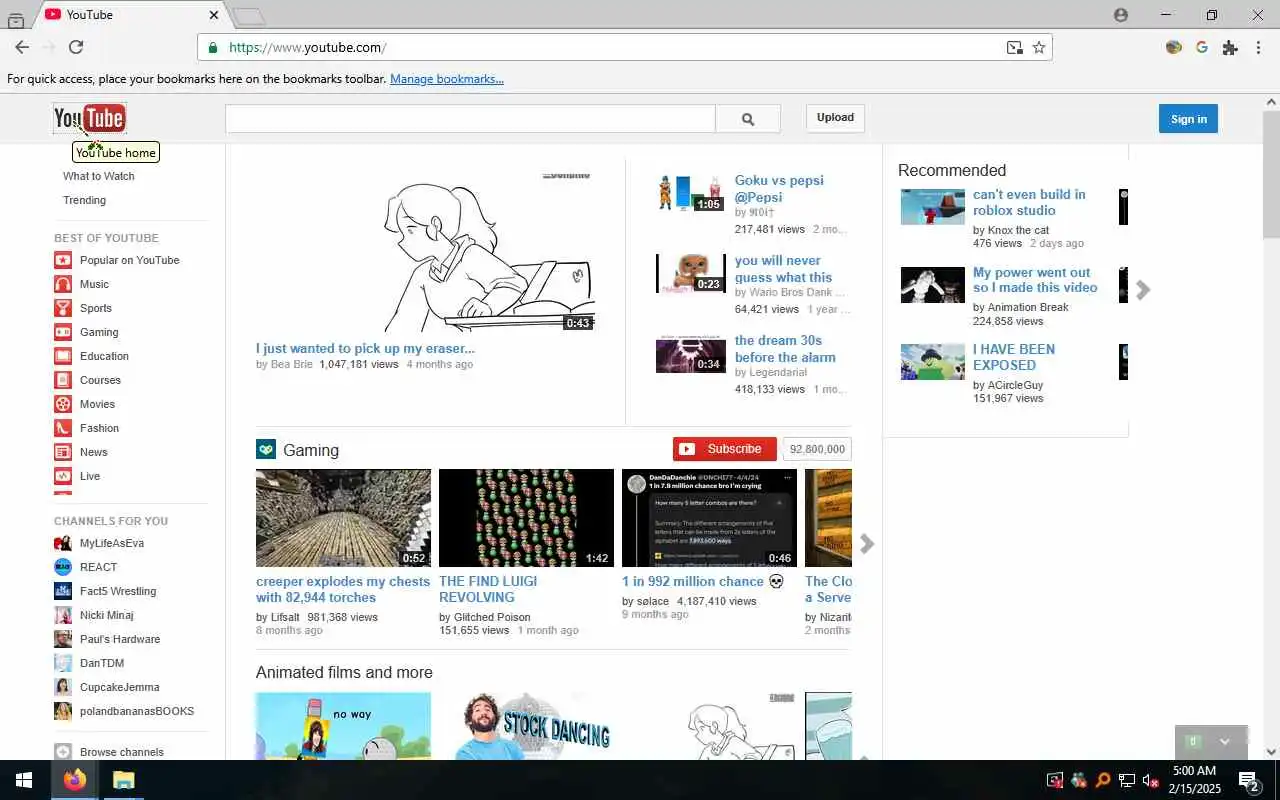1280x800 pixels.
Task: Open '1 in 992 million chance' thumbnail
Action: click(709, 518)
